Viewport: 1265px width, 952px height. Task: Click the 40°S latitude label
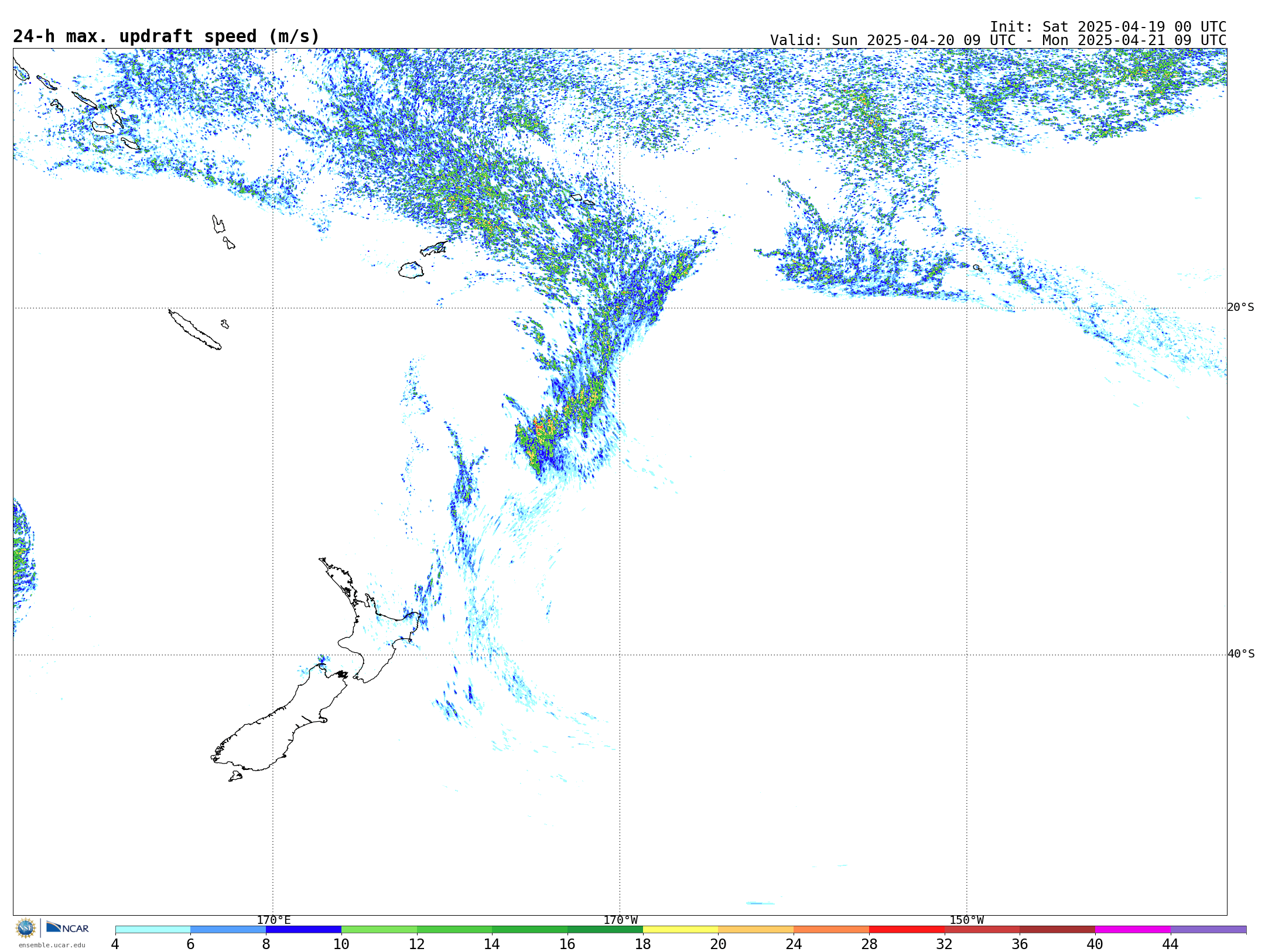point(1241,654)
